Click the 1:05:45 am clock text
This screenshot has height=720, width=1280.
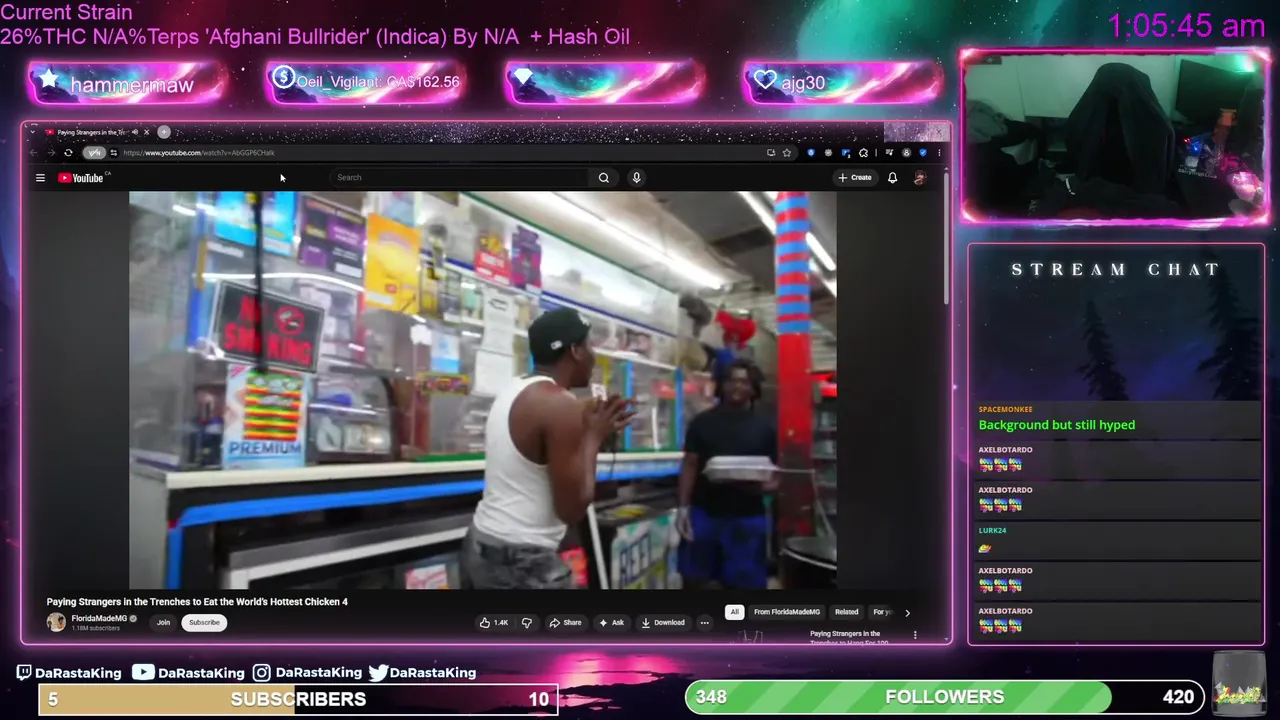(1186, 26)
